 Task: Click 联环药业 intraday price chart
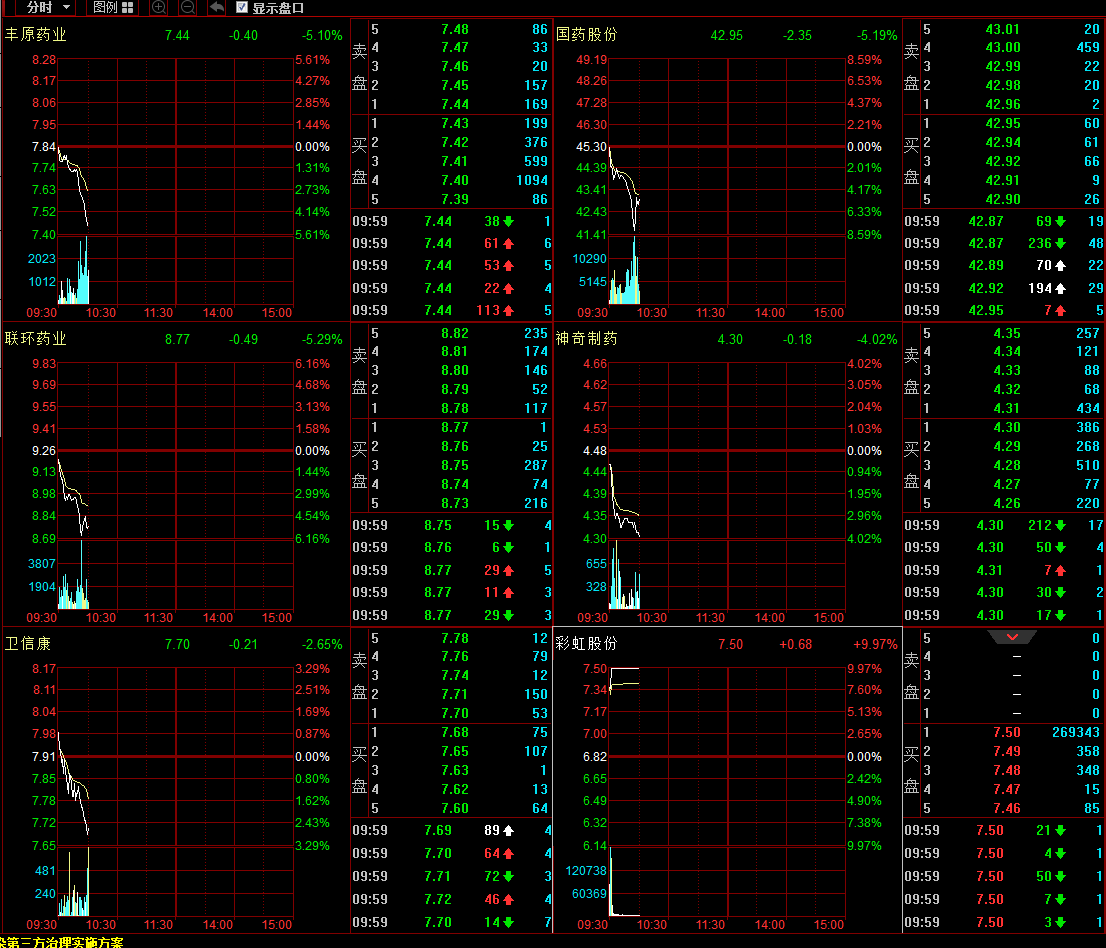tap(175, 451)
